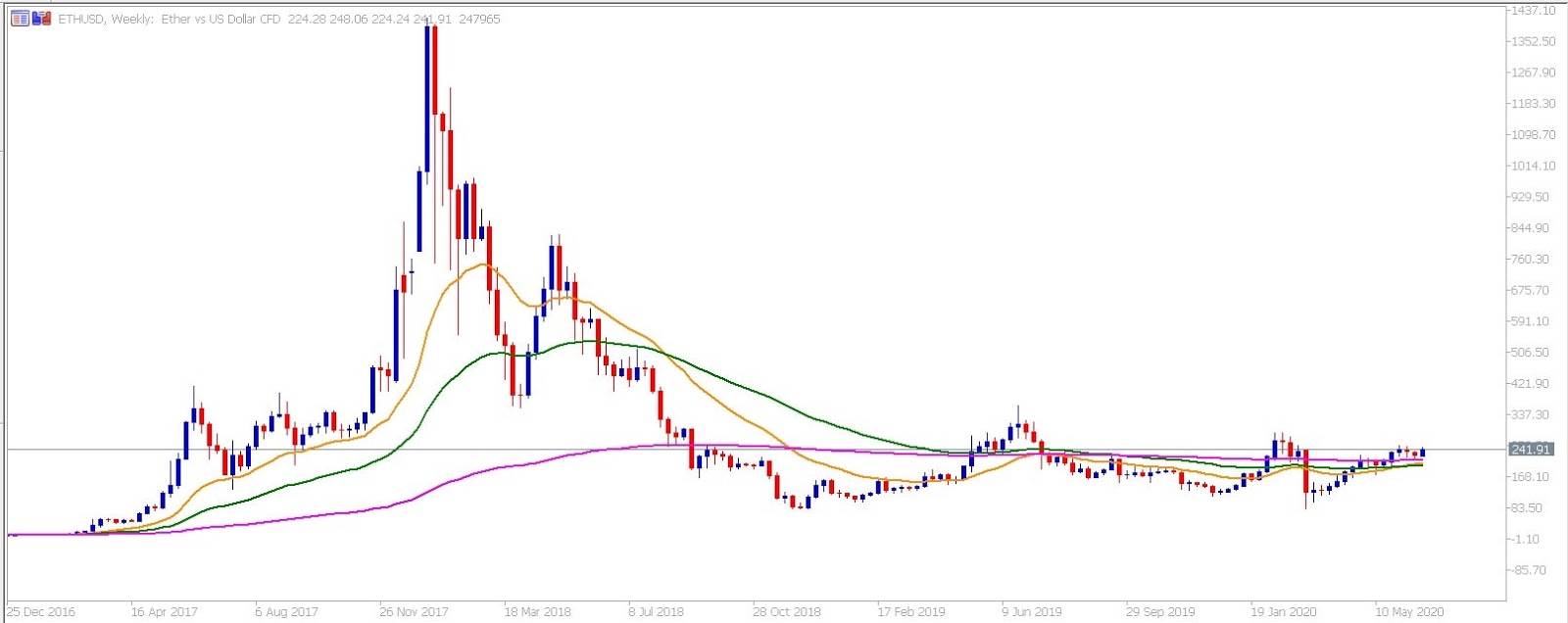Screen dimensions: 1568x623
Task: Click the tallest blue candle at the peak
Action: (427, 98)
